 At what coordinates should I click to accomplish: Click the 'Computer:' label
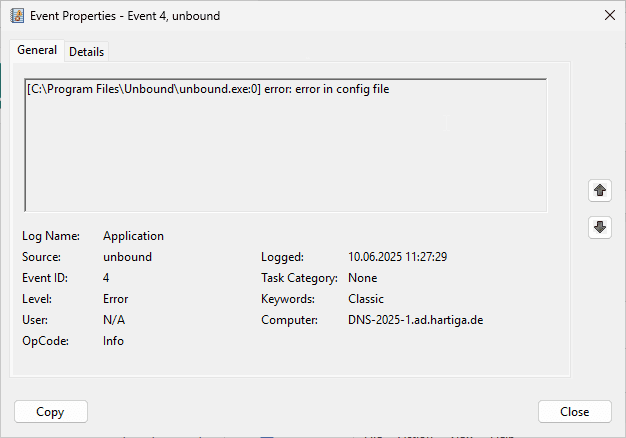(x=289, y=320)
